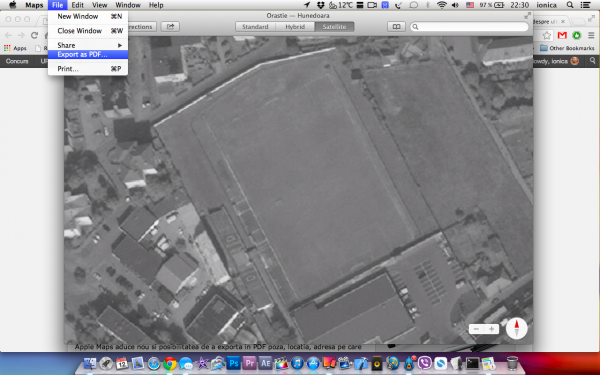Open the volume menu bar icon
The width and height of the screenshot is (600, 375).
tap(455, 5)
